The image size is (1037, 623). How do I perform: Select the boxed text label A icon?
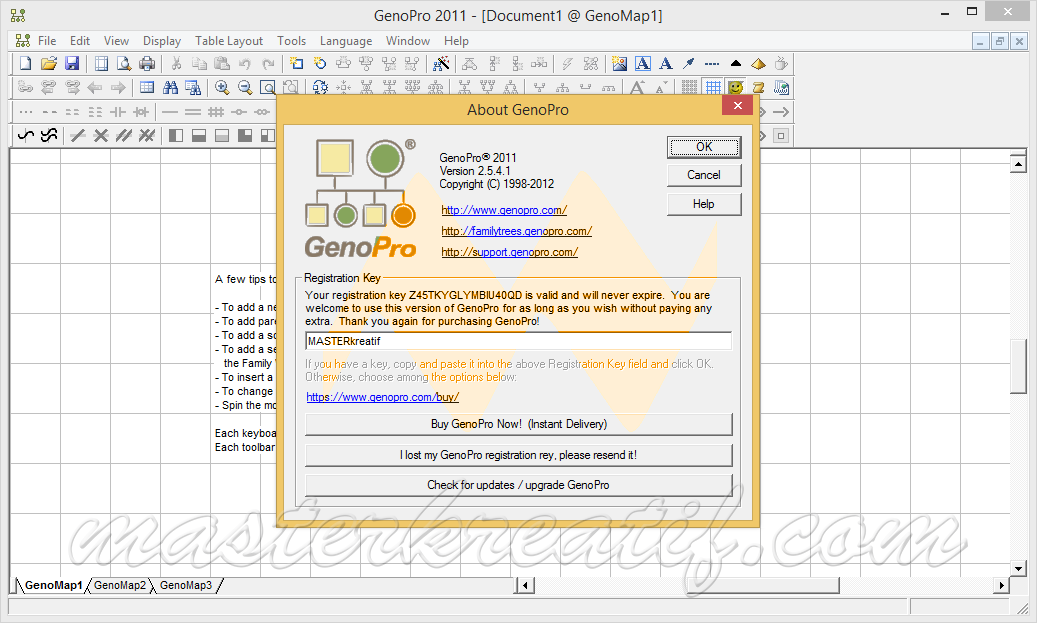643,63
